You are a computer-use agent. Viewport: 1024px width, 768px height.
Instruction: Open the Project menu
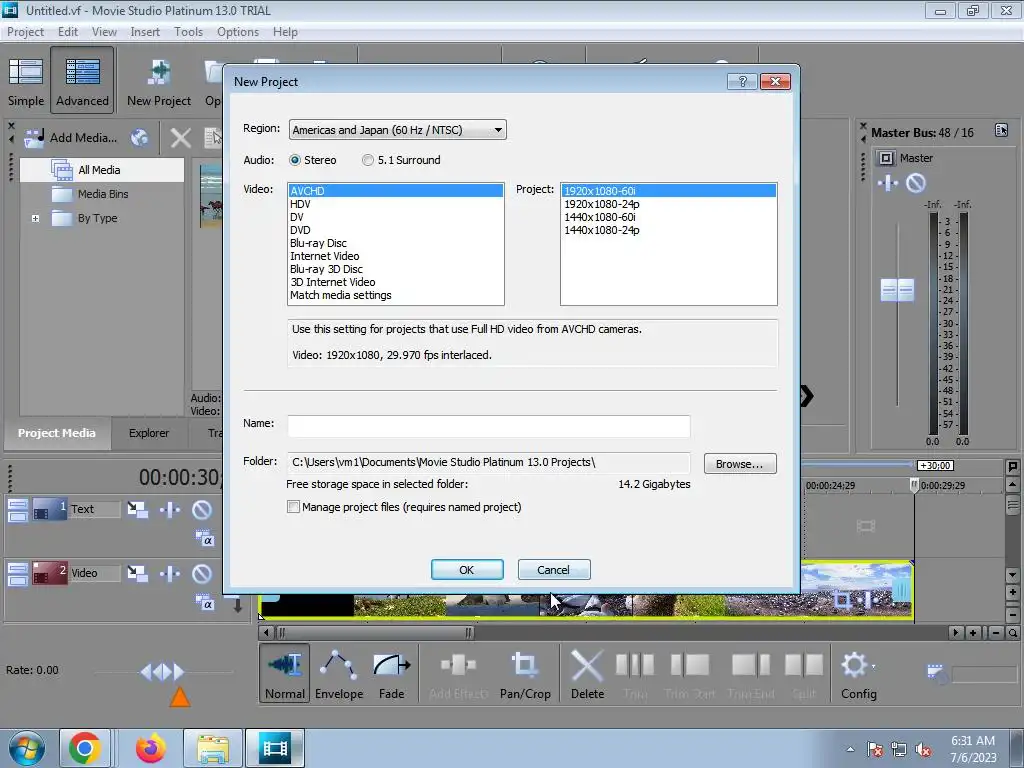point(25,31)
